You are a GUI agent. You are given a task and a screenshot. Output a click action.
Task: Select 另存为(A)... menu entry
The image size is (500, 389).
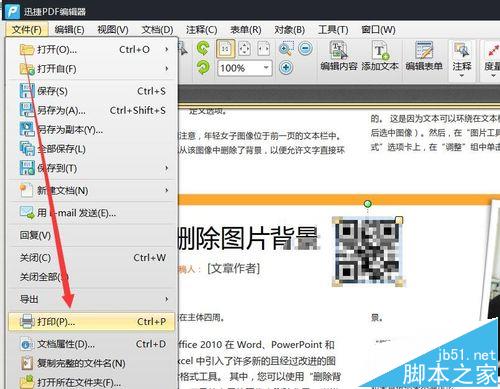pos(91,110)
